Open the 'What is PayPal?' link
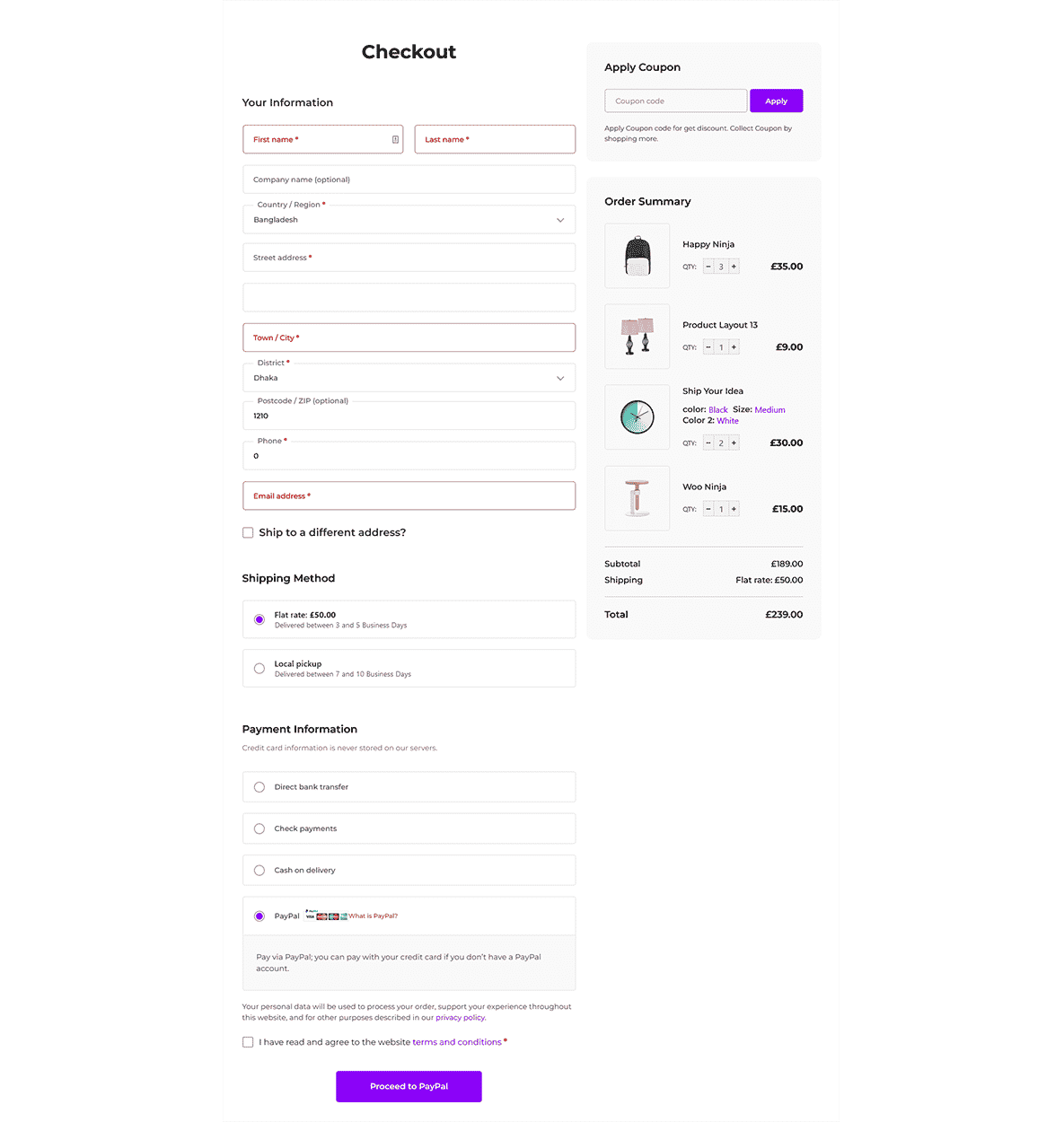The height and width of the screenshot is (1122, 1064). pyautogui.click(x=374, y=916)
